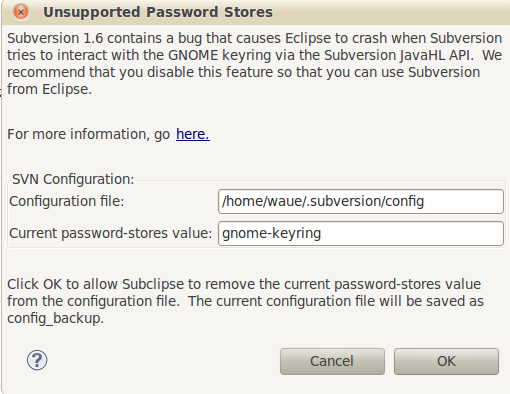This screenshot has width=510, height=394.
Task: Open help via the question mark icon
Action: tap(37, 360)
